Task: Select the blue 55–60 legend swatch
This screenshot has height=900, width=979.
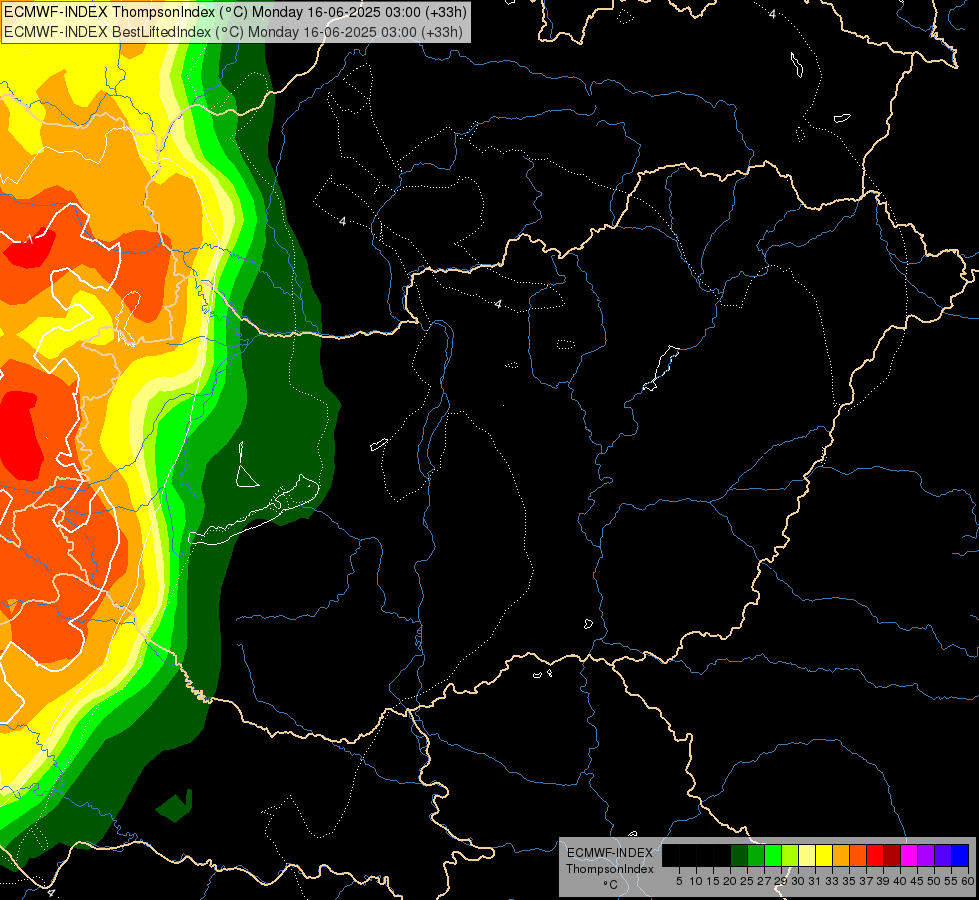Action: 960,855
